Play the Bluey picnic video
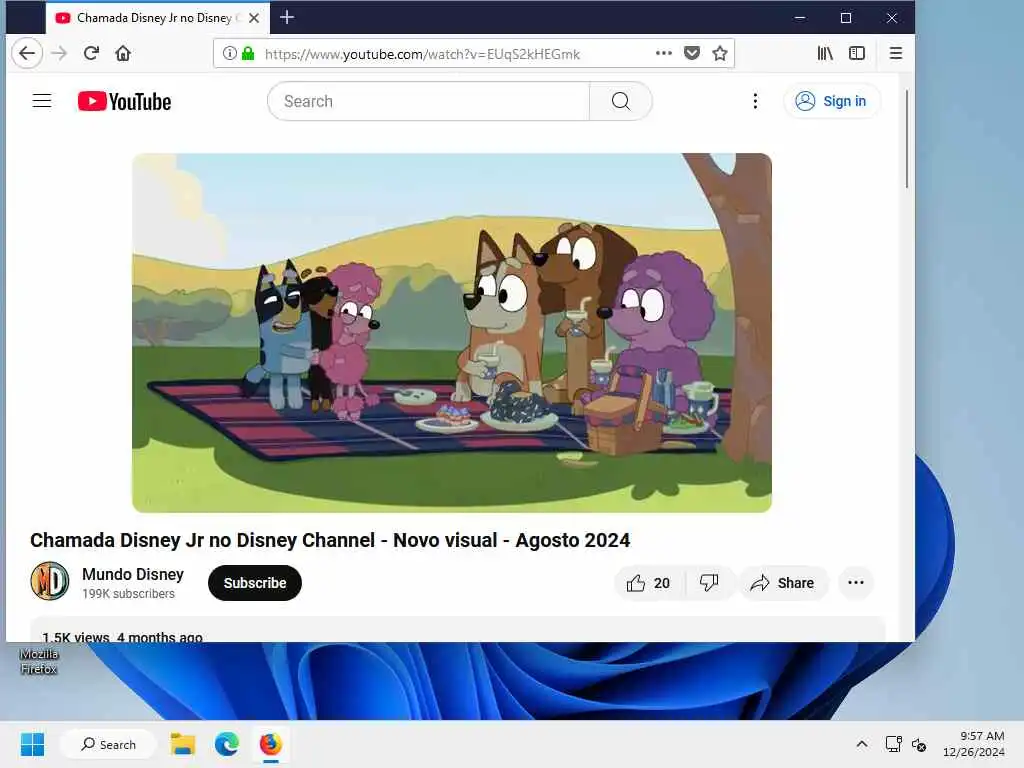The image size is (1024, 768). (x=452, y=332)
